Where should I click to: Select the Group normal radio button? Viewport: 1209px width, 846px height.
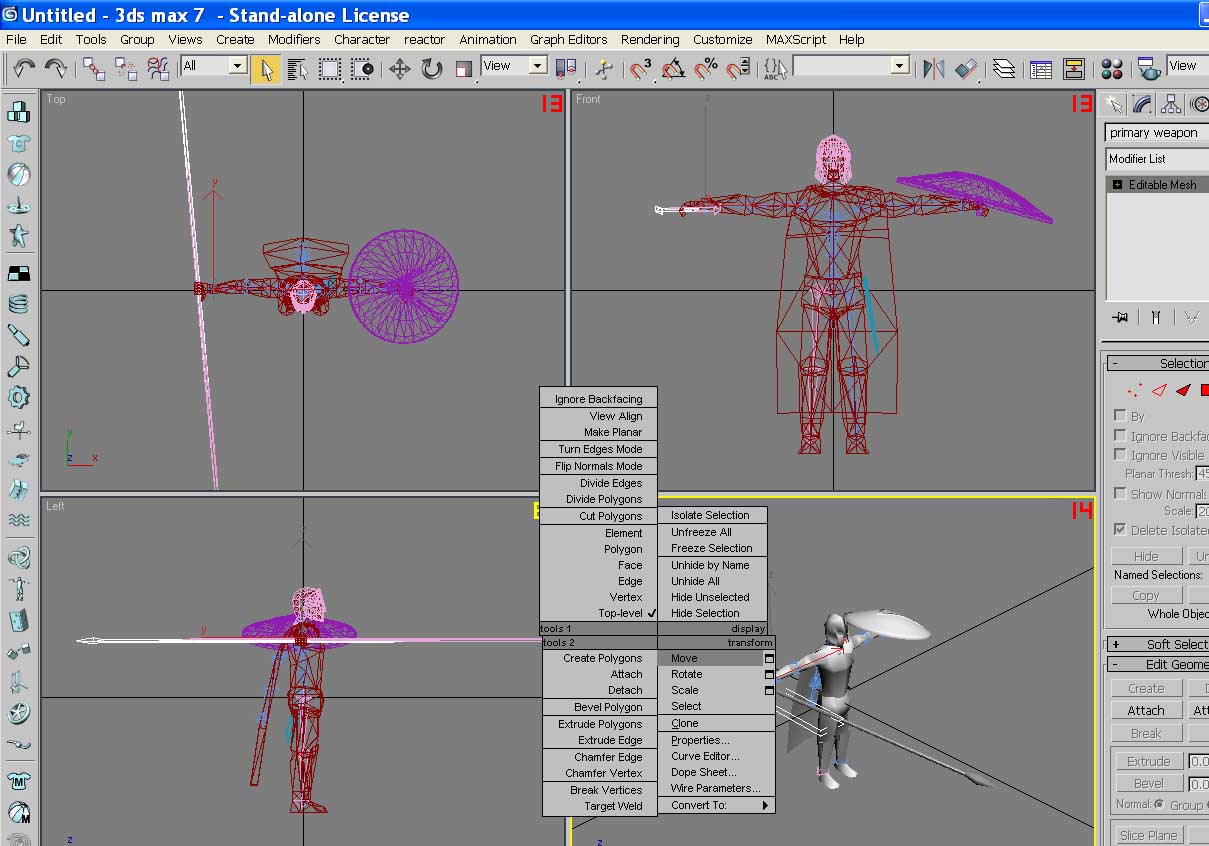pos(1160,804)
